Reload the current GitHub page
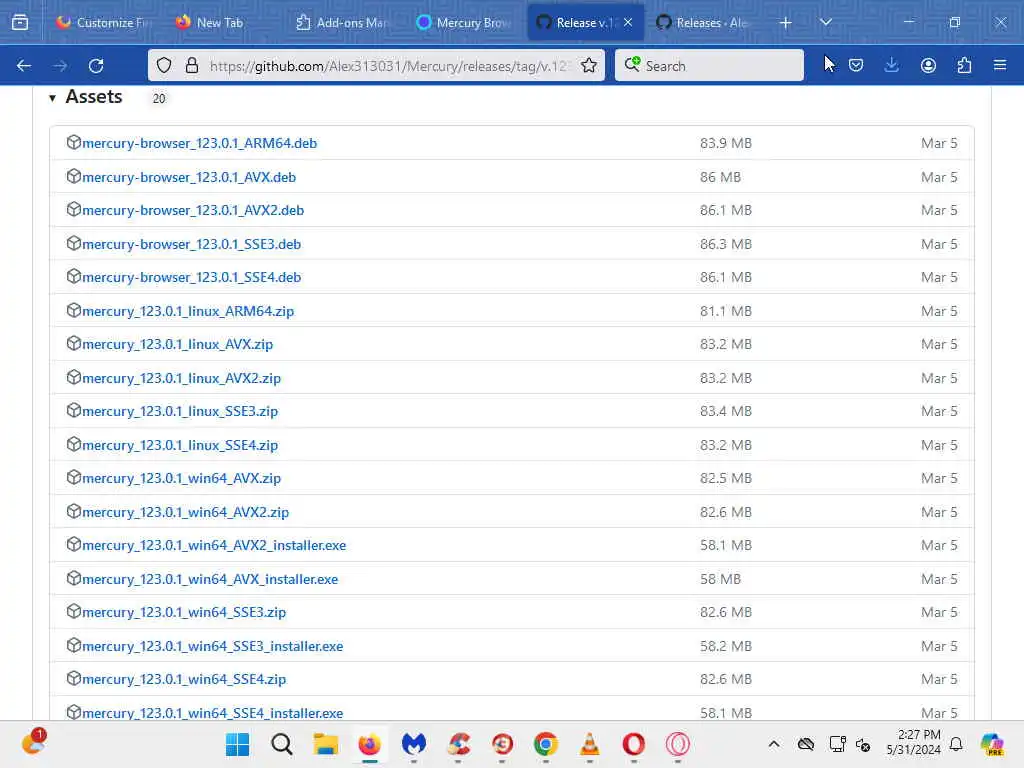This screenshot has height=768, width=1024. point(96,66)
